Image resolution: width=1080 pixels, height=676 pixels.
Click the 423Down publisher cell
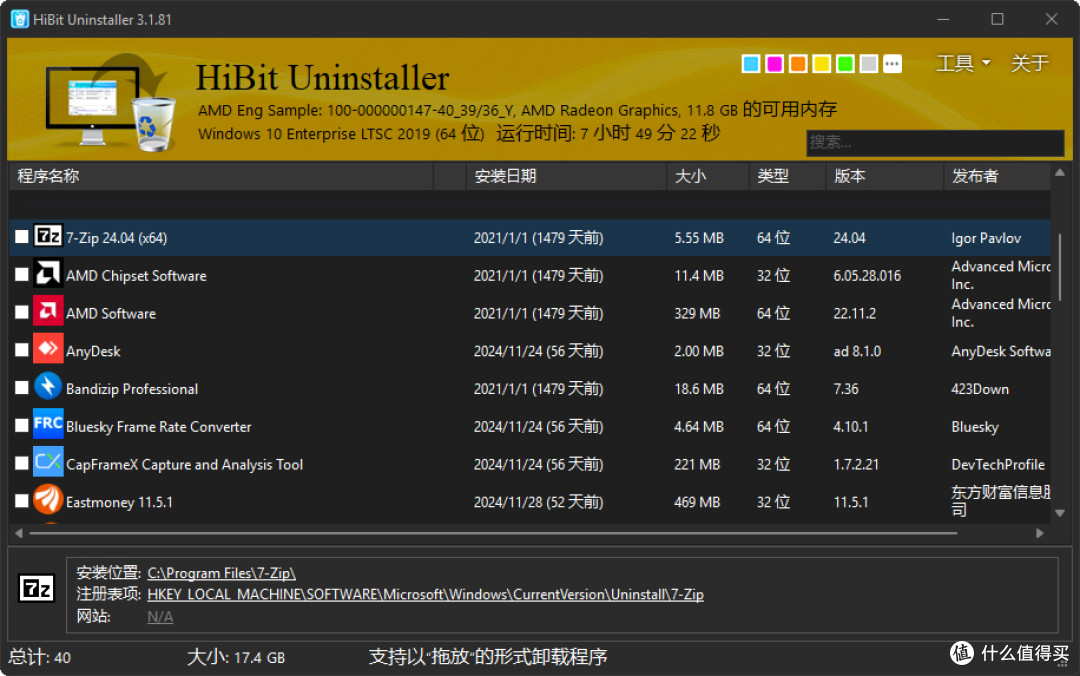coord(979,389)
